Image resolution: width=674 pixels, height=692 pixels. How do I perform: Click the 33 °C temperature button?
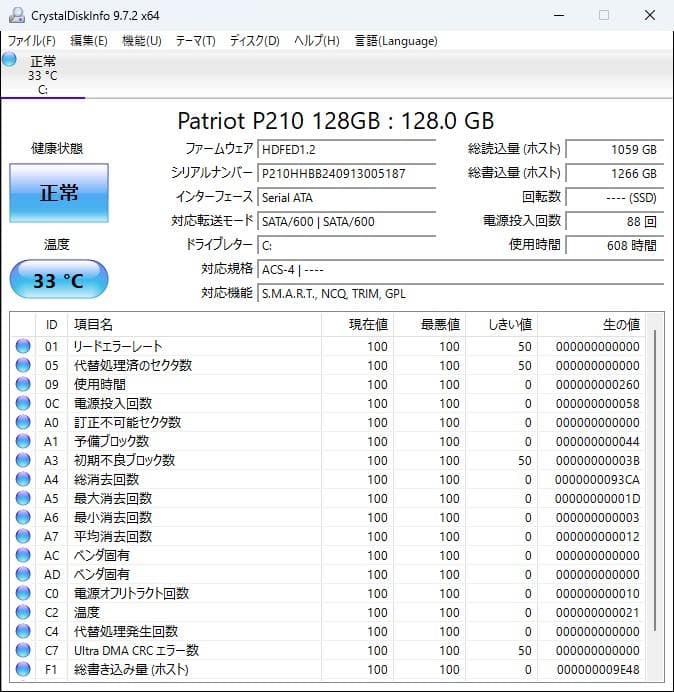tap(59, 279)
